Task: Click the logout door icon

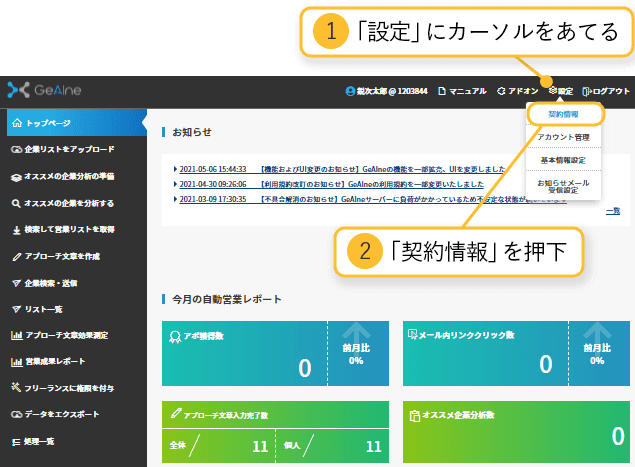Action: tap(587, 92)
